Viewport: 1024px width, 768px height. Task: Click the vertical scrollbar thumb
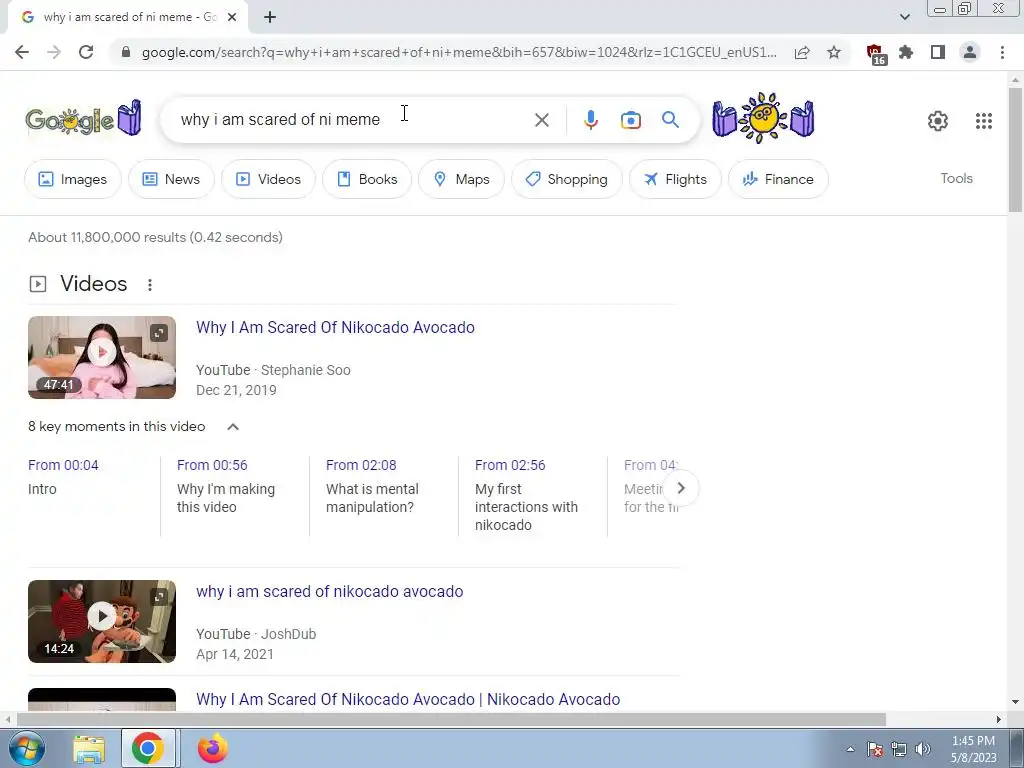pos(1015,150)
